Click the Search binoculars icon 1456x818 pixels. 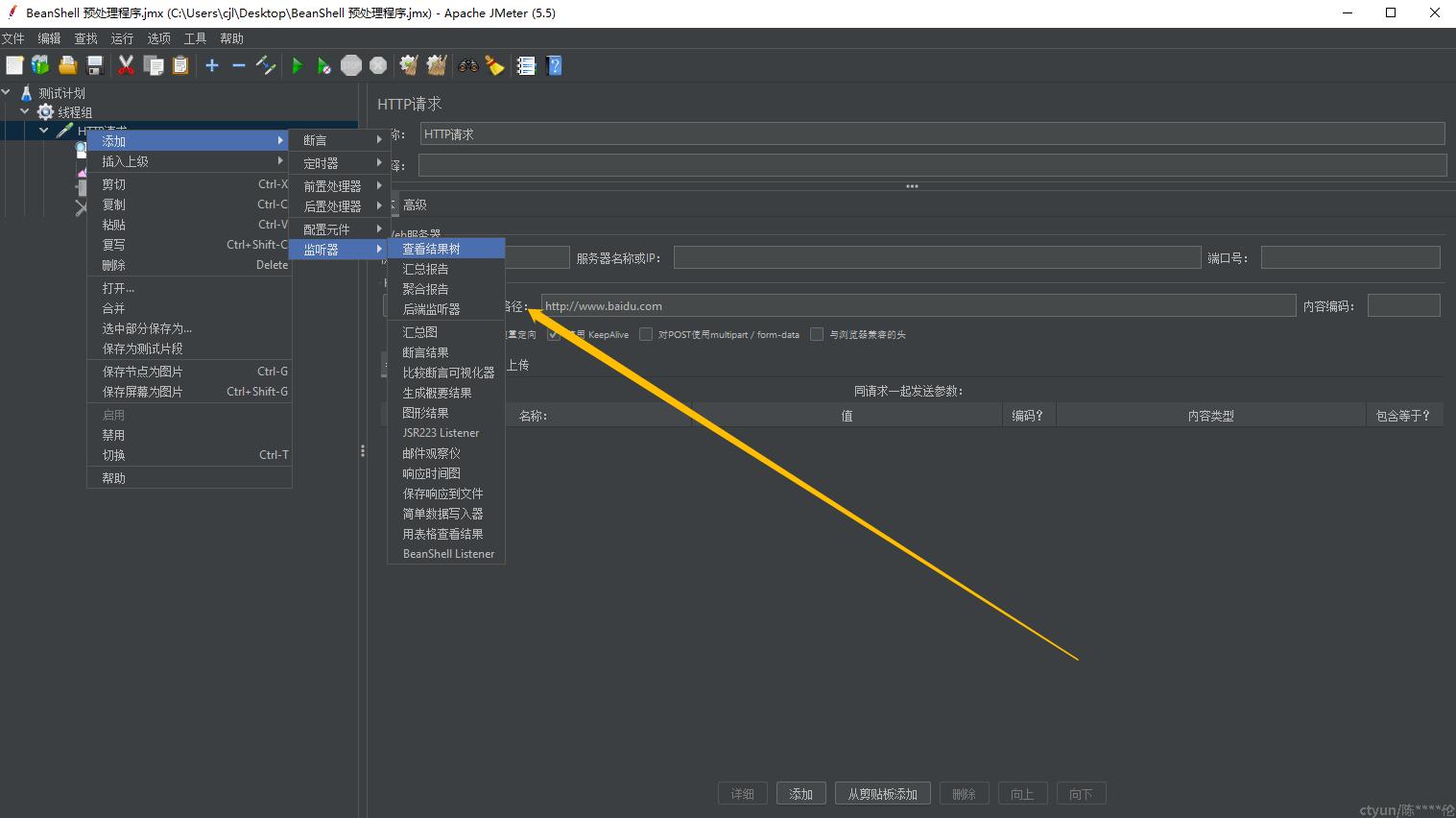click(468, 65)
